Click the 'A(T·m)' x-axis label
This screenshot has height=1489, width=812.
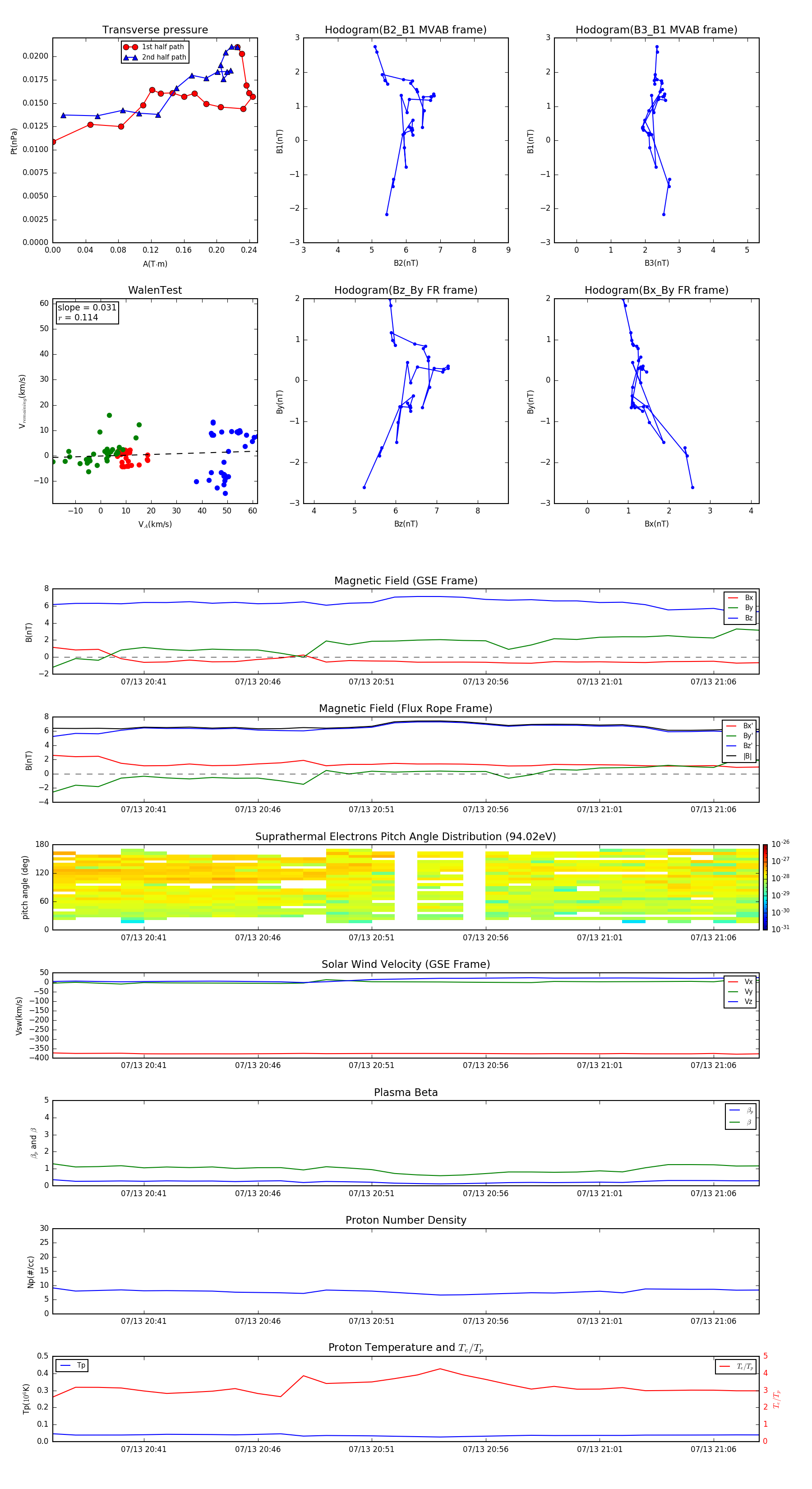coord(155,264)
